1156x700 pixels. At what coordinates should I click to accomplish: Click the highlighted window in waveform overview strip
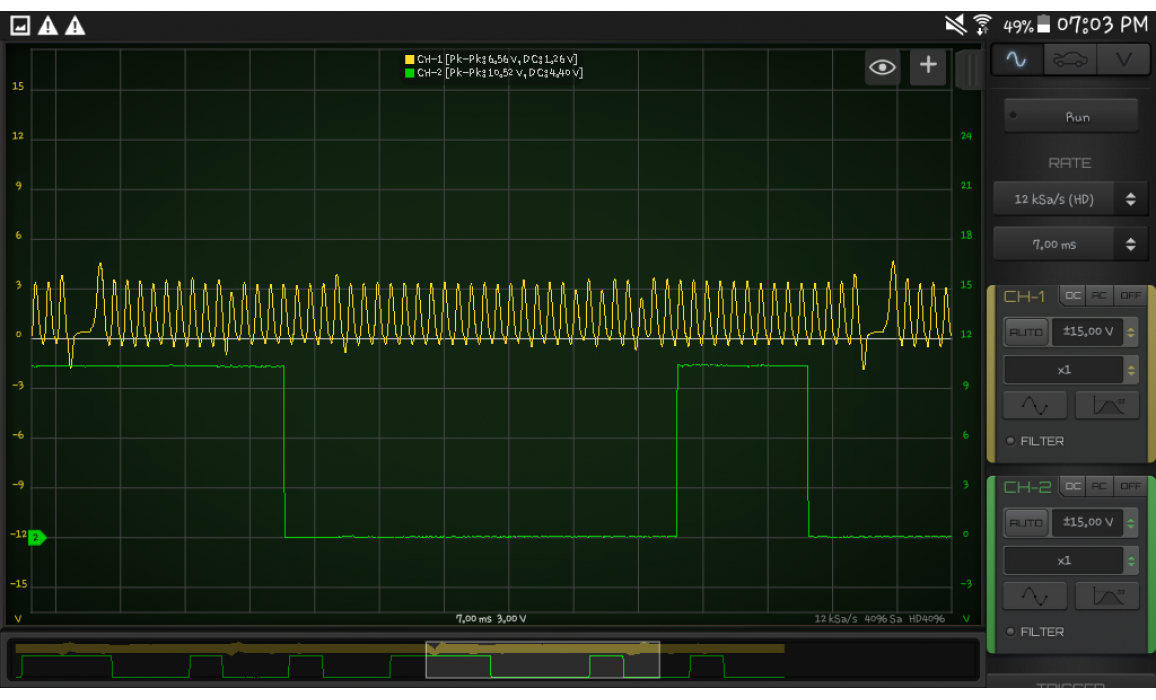click(x=542, y=660)
